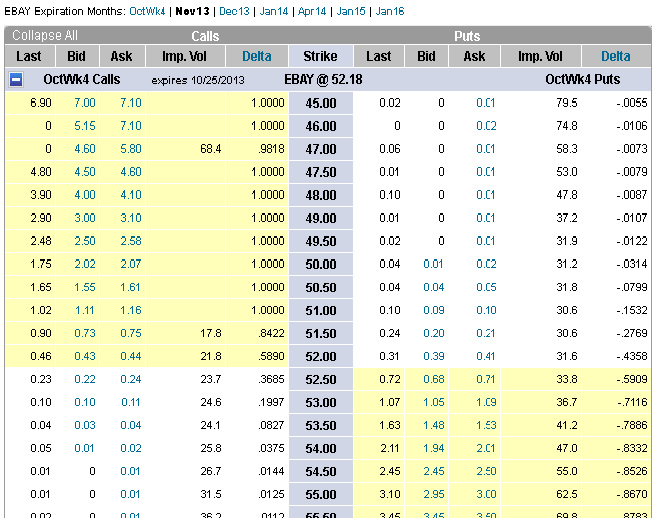
Task: Click the Calls Ask column header
Action: pos(121,56)
